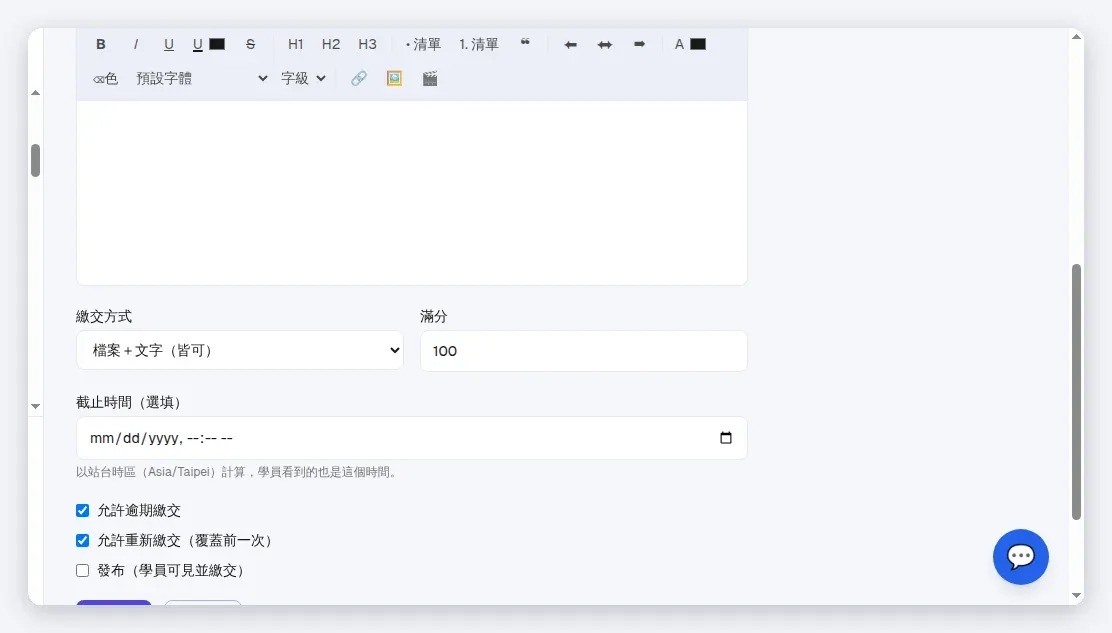Screen dimensions: 1112x633
Task: Click the page scrollbar down arrow
Action: coord(1077,596)
